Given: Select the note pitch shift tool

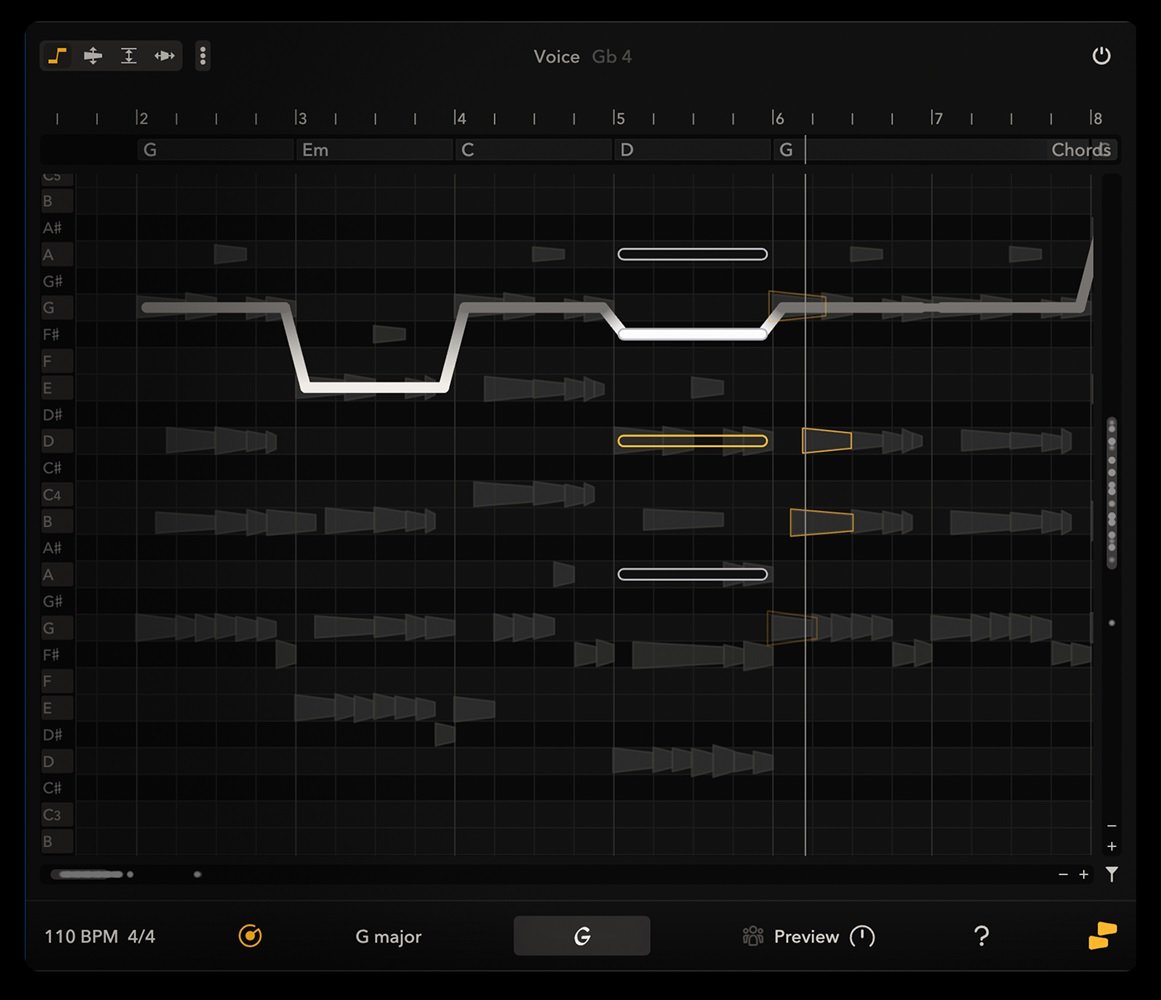Looking at the screenshot, I should click(x=93, y=56).
